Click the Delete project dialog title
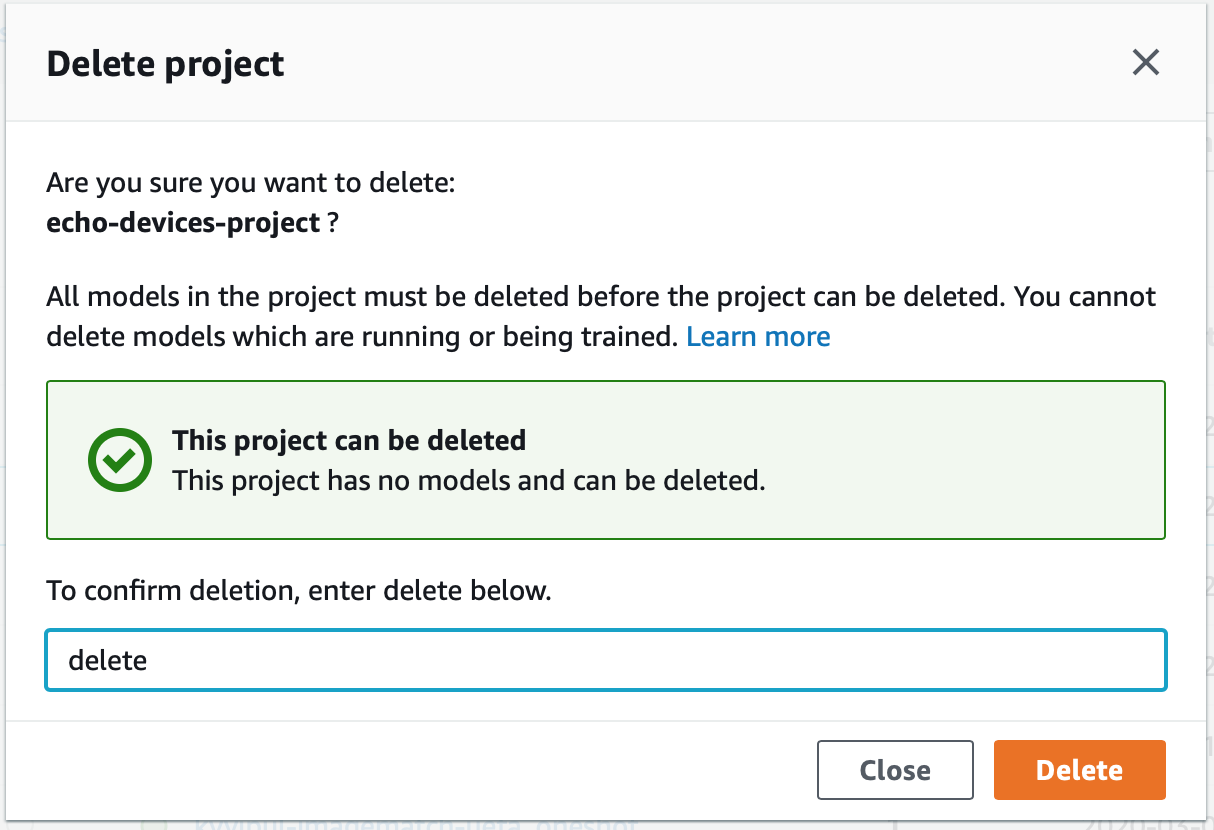 pyautogui.click(x=164, y=63)
